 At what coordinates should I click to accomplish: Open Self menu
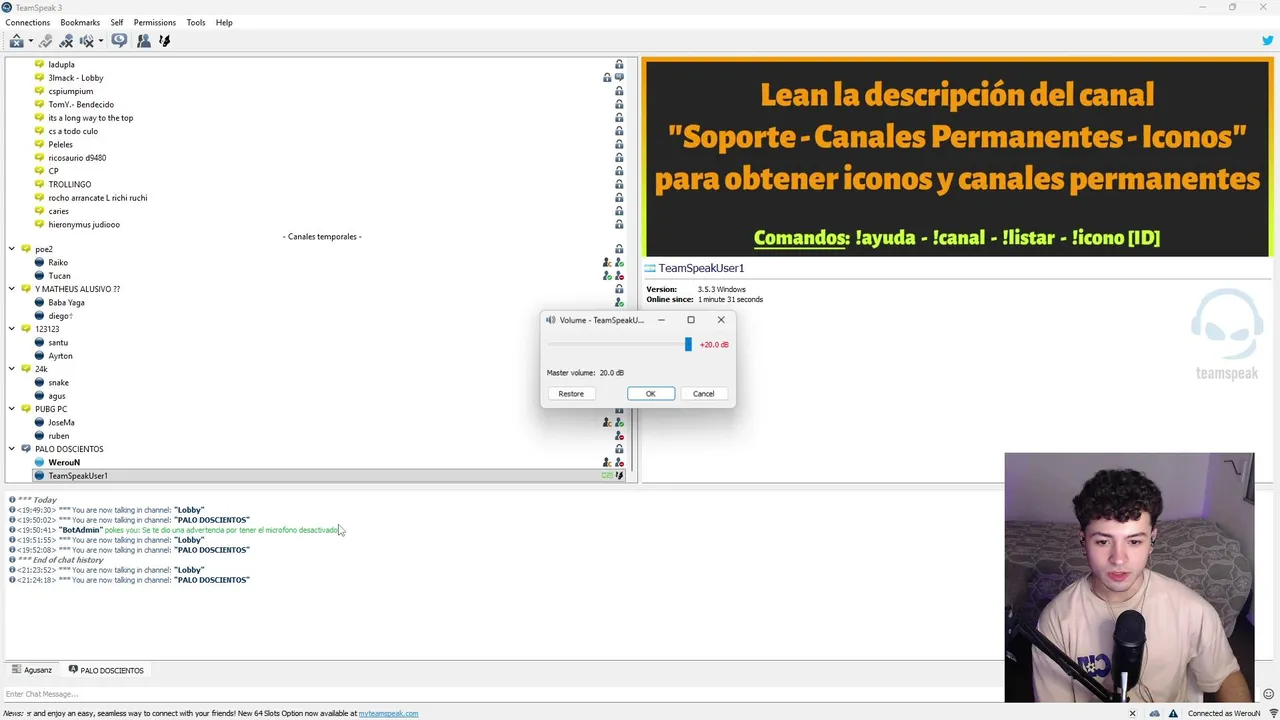click(x=117, y=22)
